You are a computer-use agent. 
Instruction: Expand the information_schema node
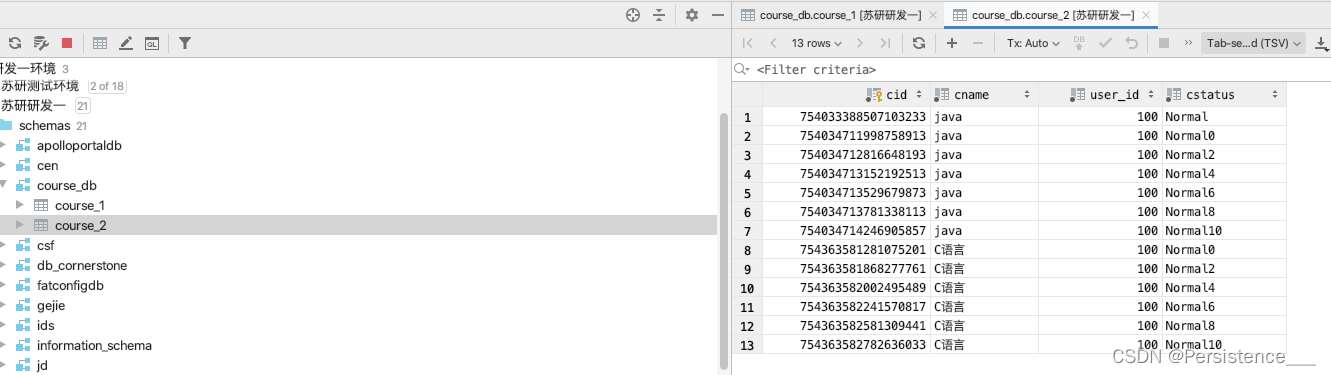pos(4,346)
